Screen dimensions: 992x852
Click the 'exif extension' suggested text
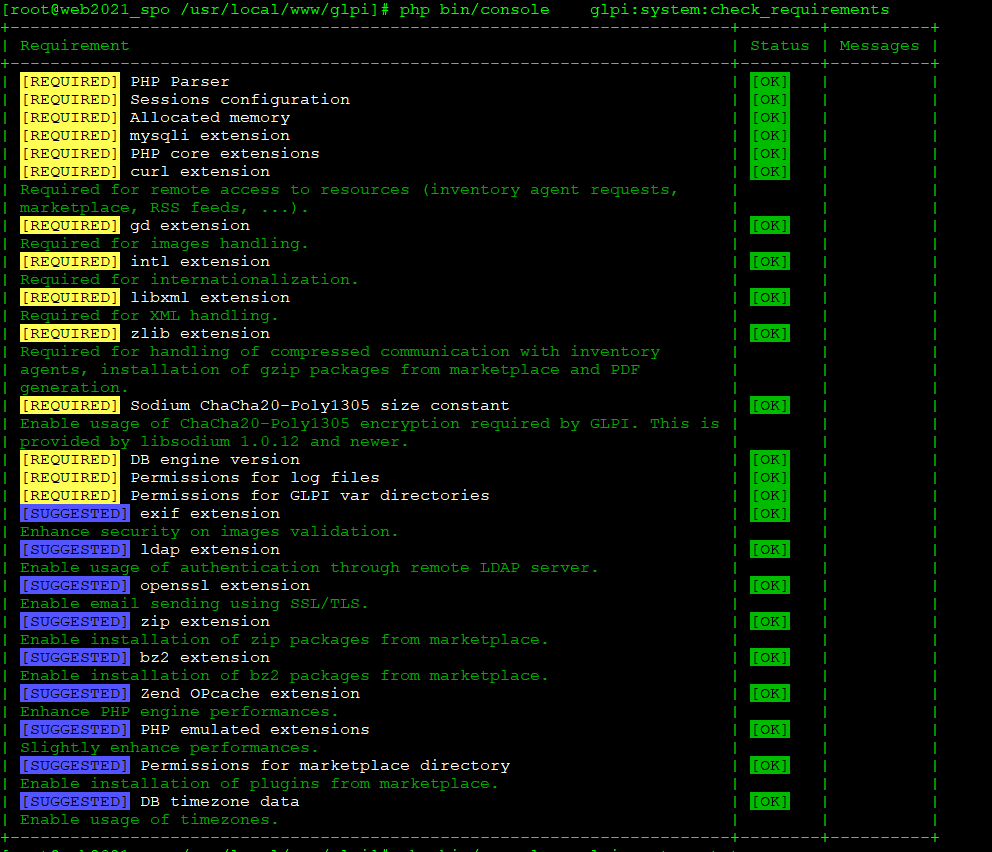pyautogui.click(x=210, y=514)
